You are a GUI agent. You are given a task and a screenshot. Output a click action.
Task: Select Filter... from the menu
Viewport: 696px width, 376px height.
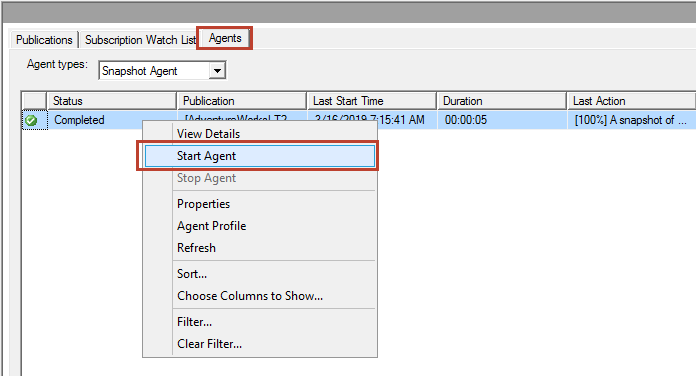[x=194, y=322]
